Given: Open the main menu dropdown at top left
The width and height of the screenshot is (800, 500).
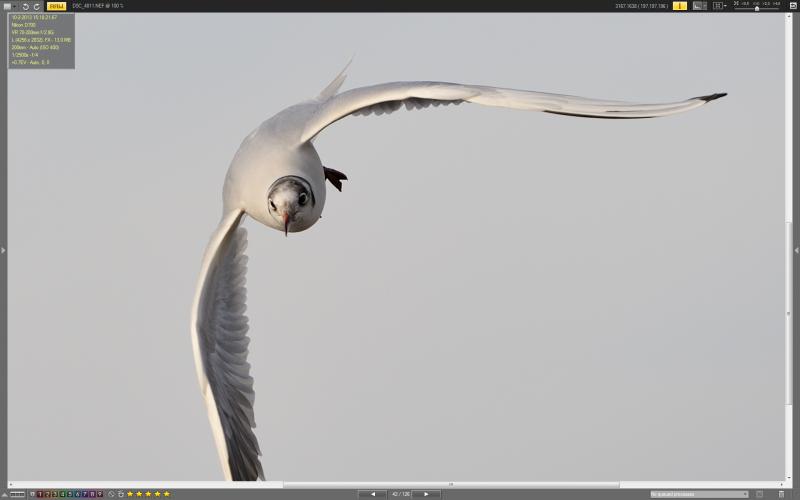Looking at the screenshot, I should click(x=10, y=6).
